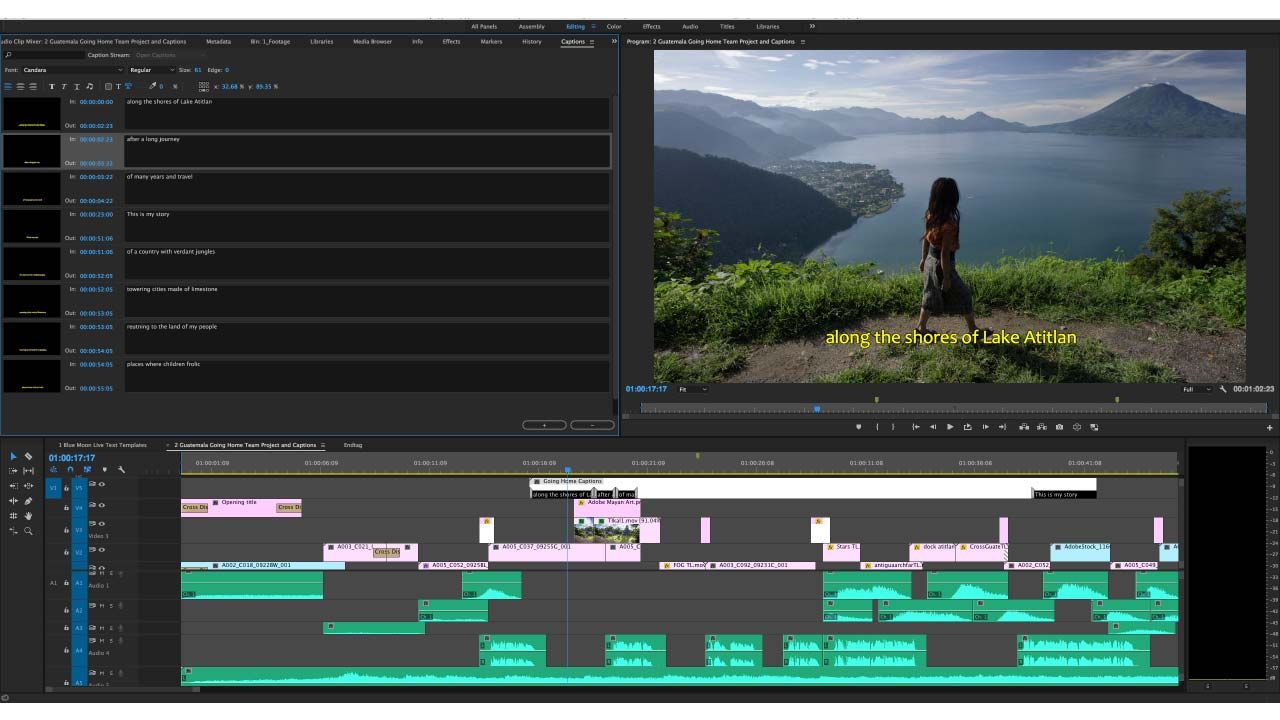
Task: Mute the Audio 1 track
Action: tap(102, 573)
